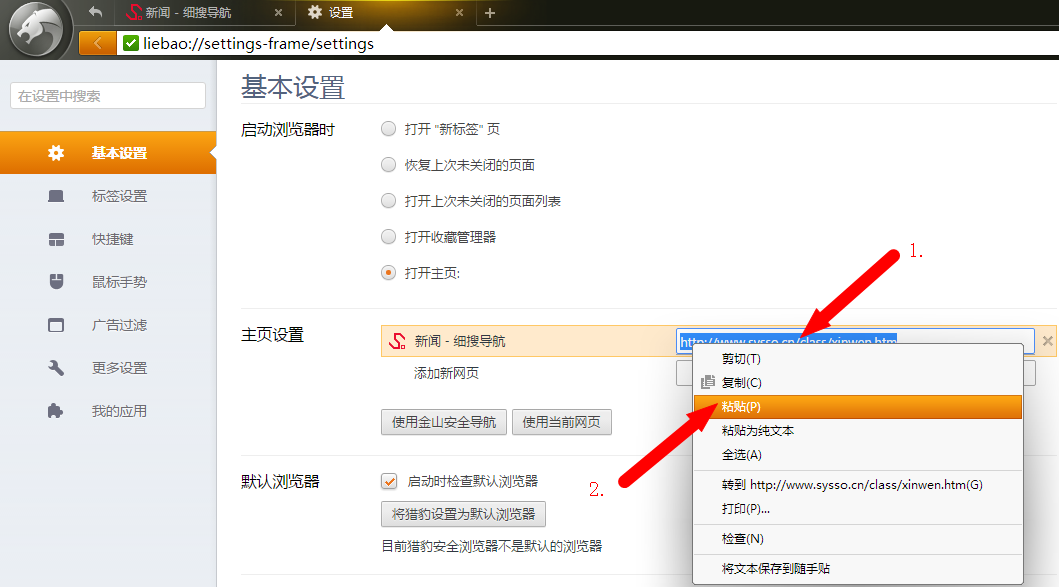
Task: Choose 打印(P)... from context menu
Action: pos(858,509)
